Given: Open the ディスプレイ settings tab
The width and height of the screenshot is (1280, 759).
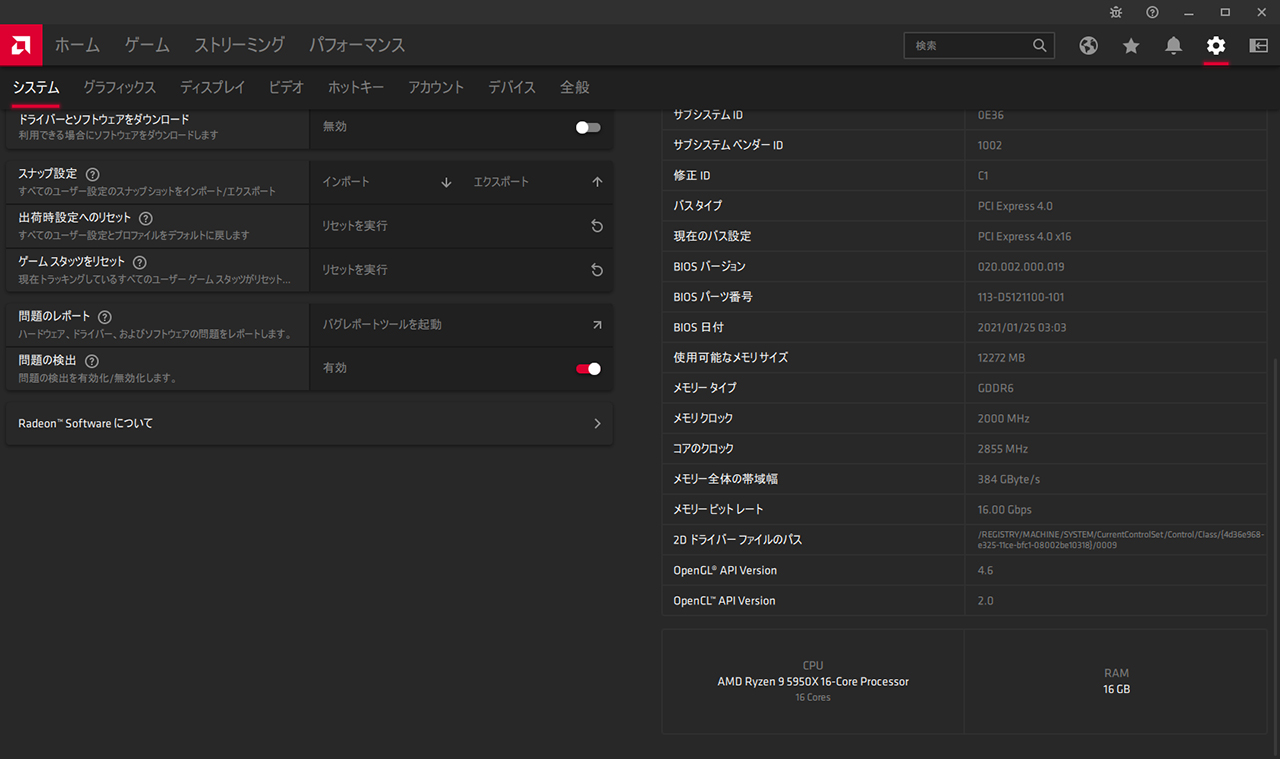Looking at the screenshot, I should pos(212,88).
